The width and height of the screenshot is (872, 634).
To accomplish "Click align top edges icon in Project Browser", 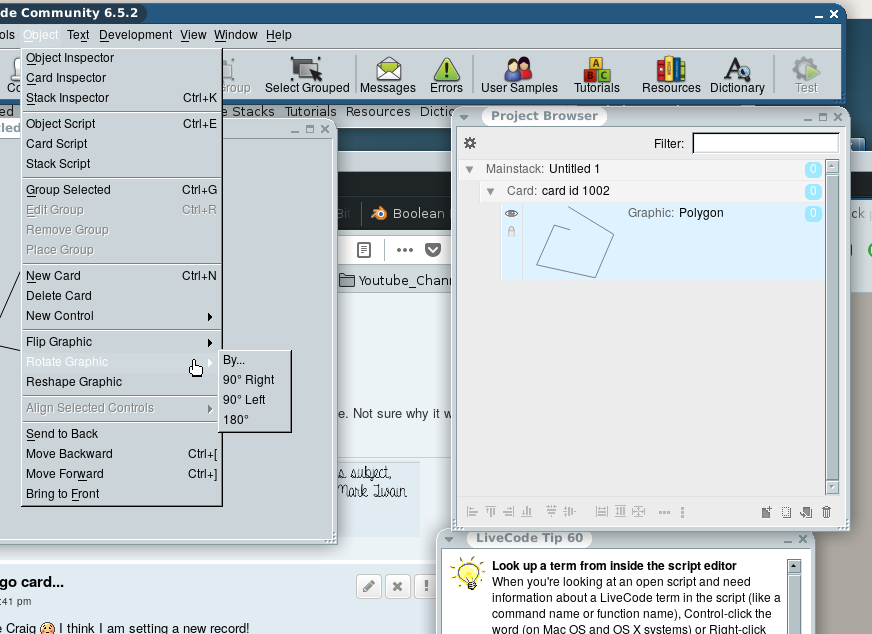I will (x=490, y=512).
